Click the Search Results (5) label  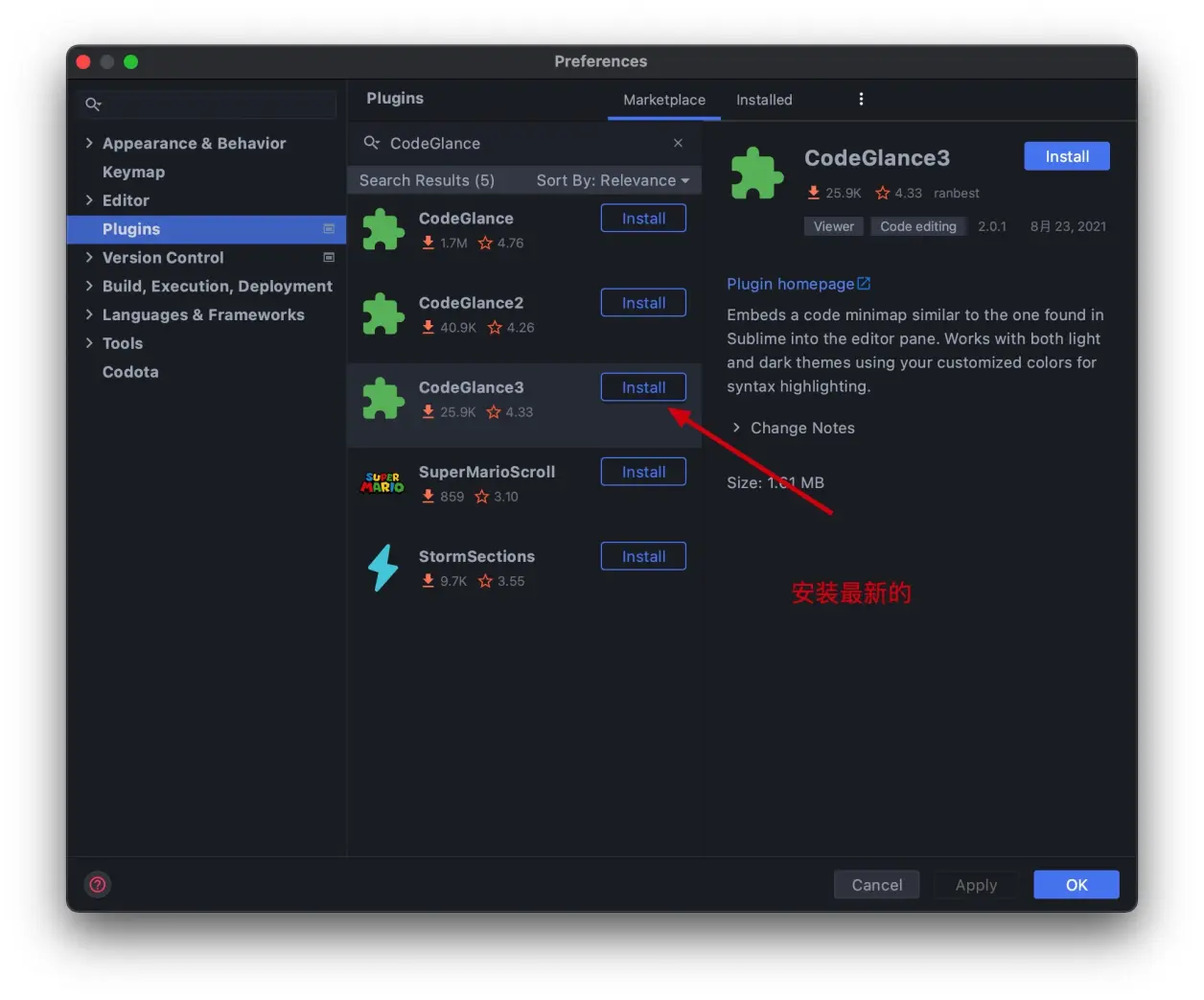[x=427, y=180]
